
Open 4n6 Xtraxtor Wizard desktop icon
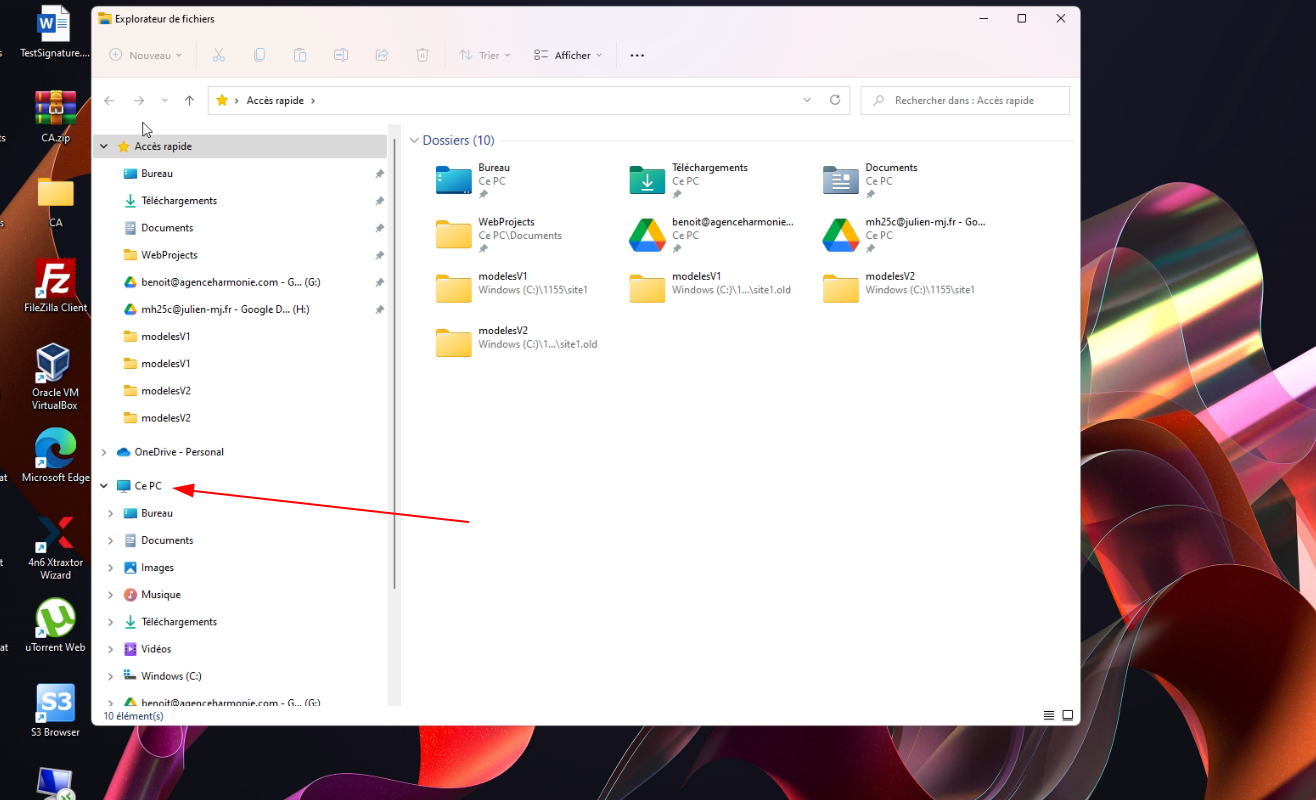click(55, 547)
